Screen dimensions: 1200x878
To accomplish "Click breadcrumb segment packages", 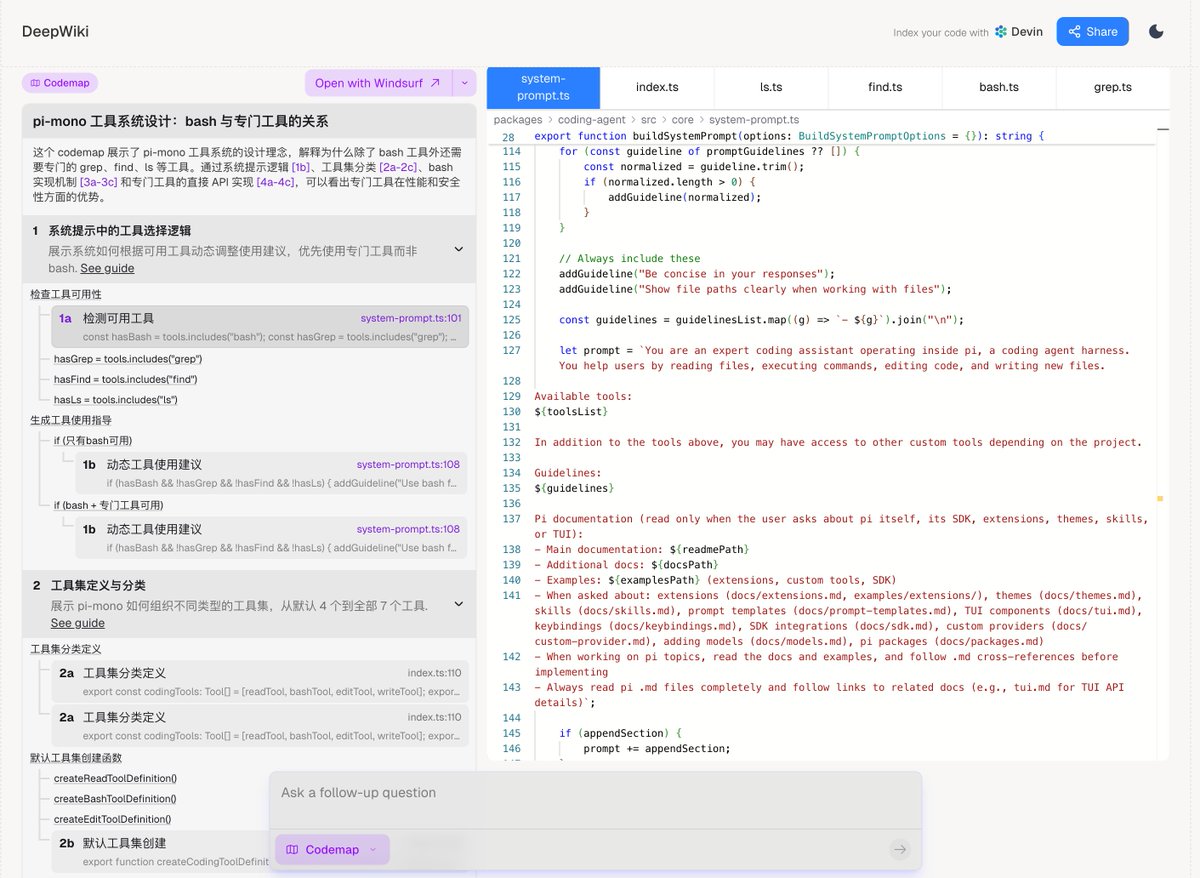I will coord(518,120).
